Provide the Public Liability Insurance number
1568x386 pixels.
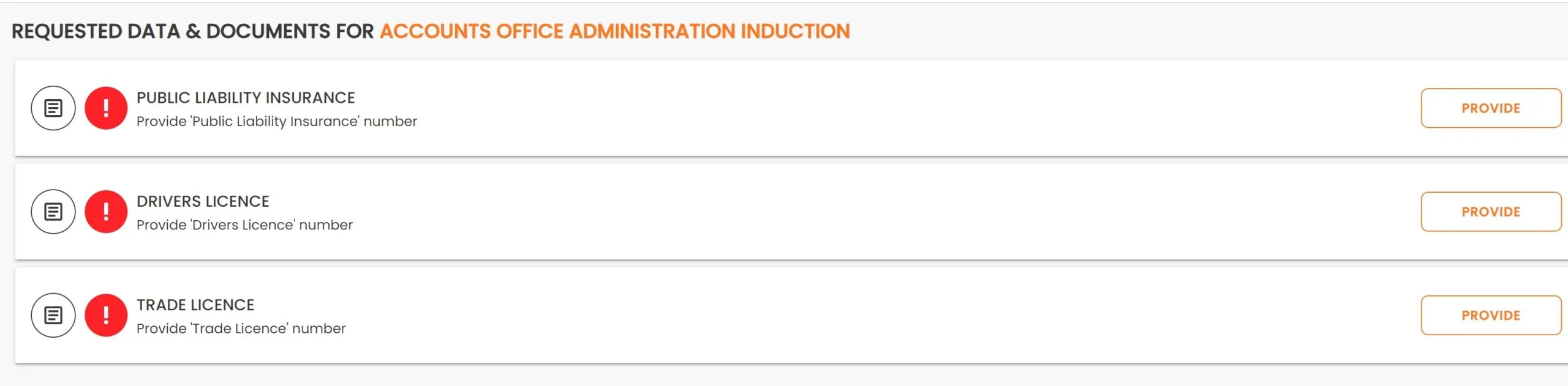click(1491, 108)
